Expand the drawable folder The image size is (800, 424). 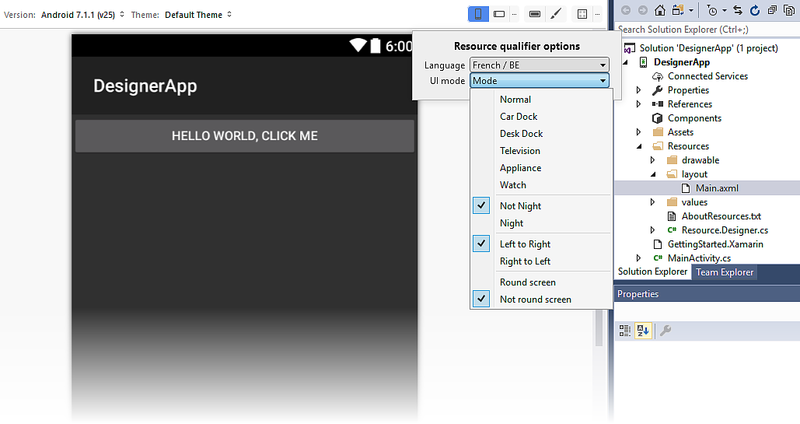coord(653,160)
